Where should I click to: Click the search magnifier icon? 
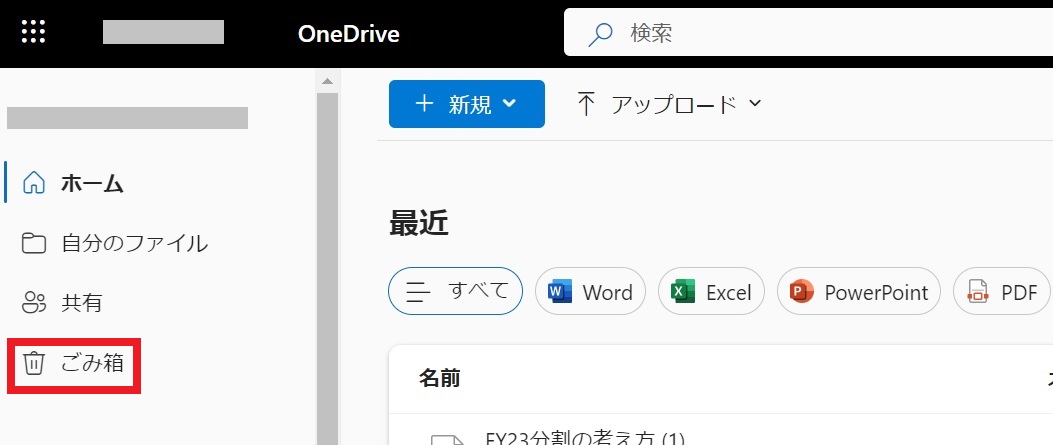coord(600,34)
